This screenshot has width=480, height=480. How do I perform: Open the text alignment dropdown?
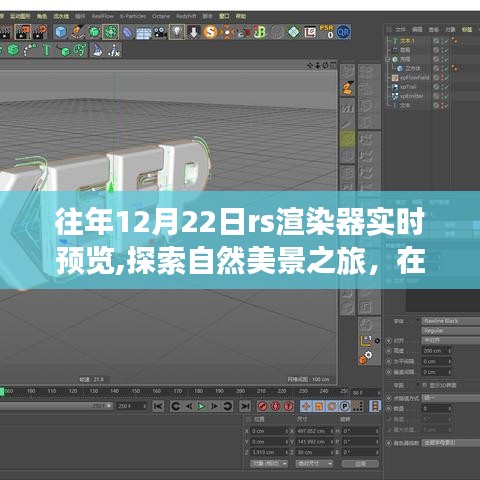click(x=451, y=340)
